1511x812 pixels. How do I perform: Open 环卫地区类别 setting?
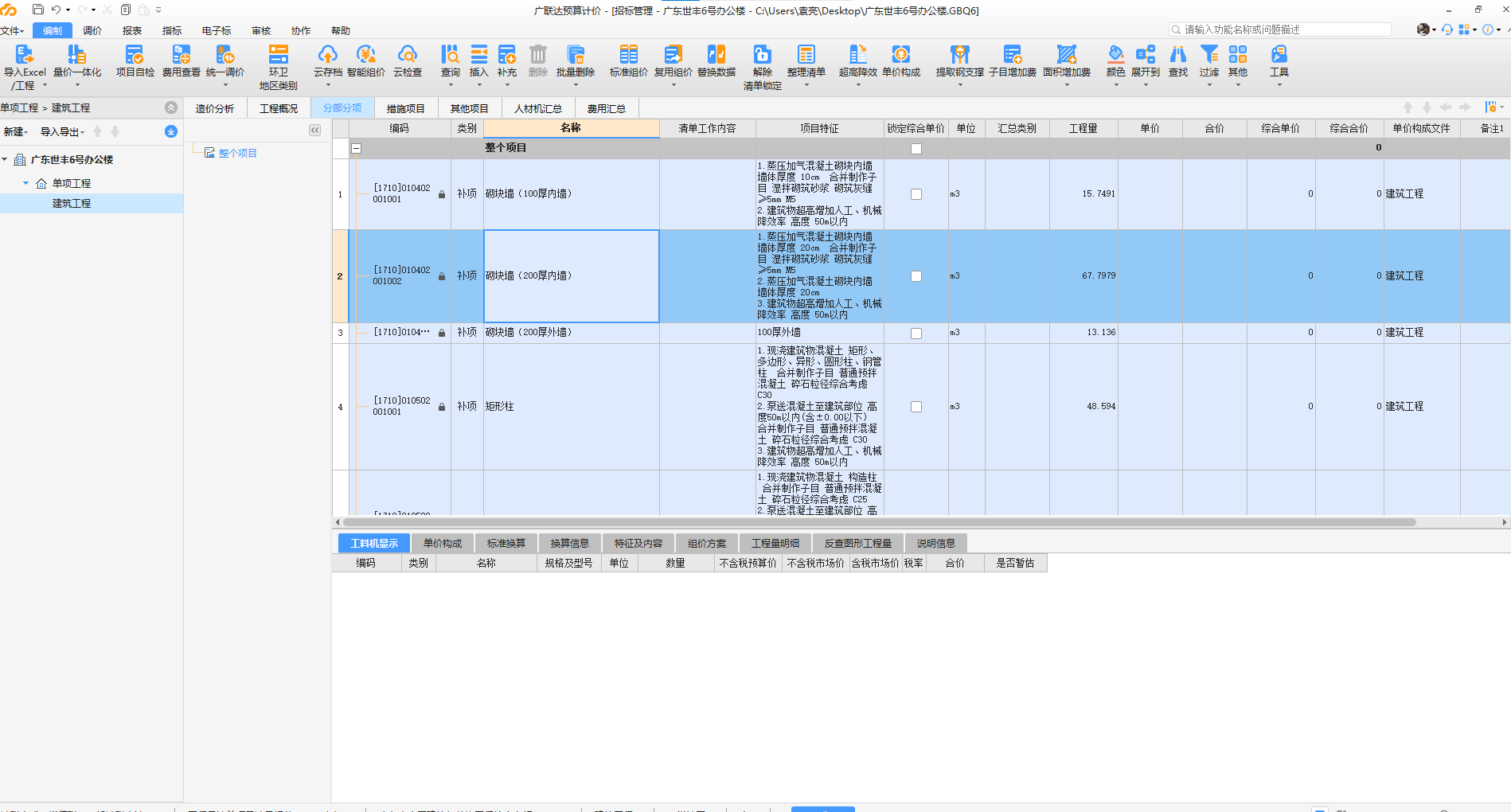pyautogui.click(x=278, y=67)
